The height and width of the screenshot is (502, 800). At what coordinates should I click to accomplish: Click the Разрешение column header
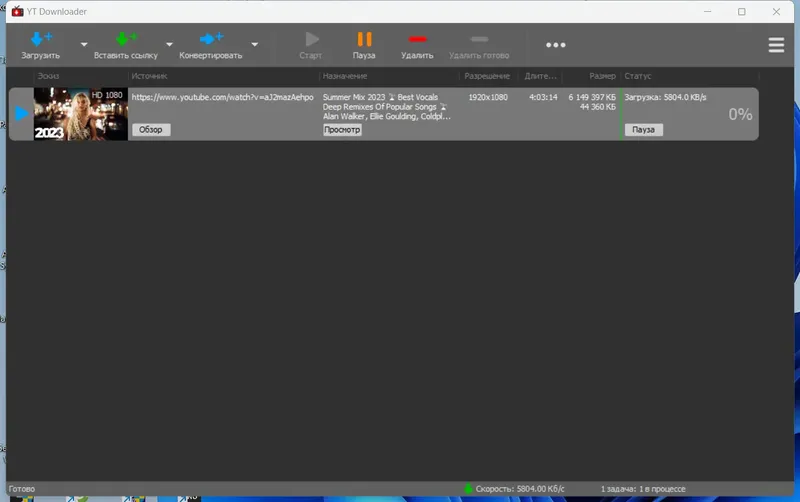pyautogui.click(x=487, y=76)
